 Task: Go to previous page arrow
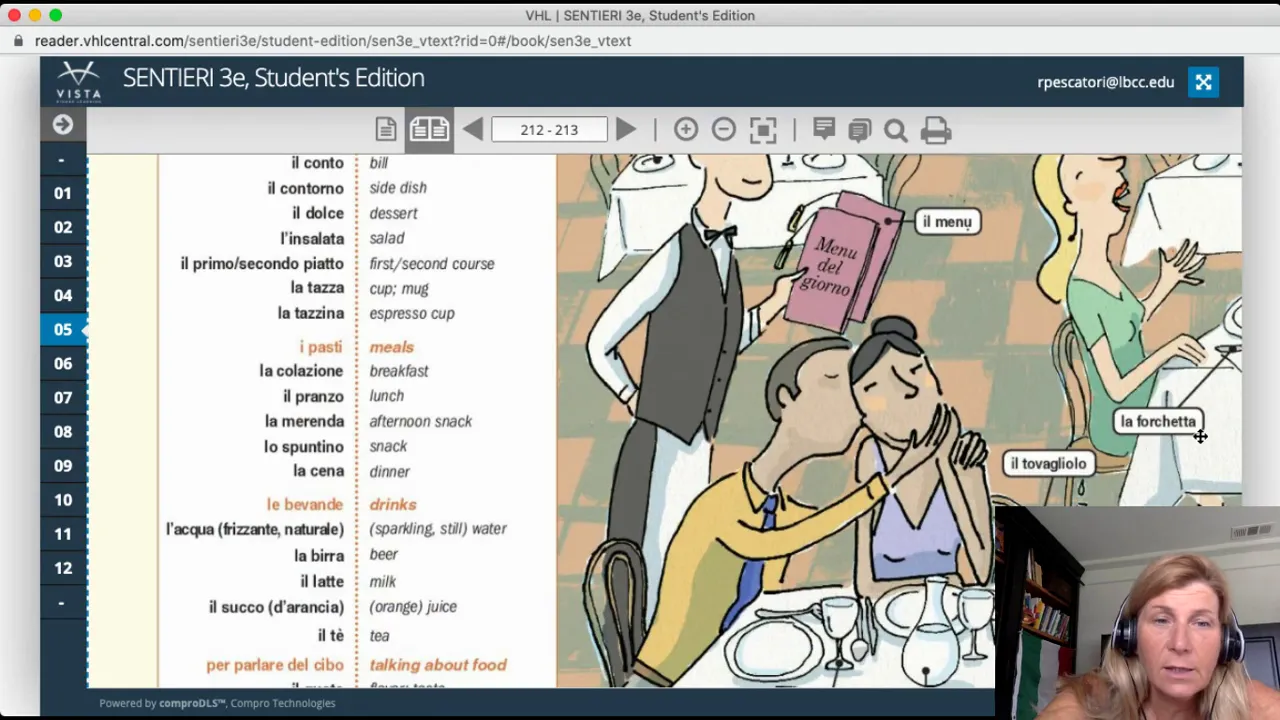click(472, 130)
